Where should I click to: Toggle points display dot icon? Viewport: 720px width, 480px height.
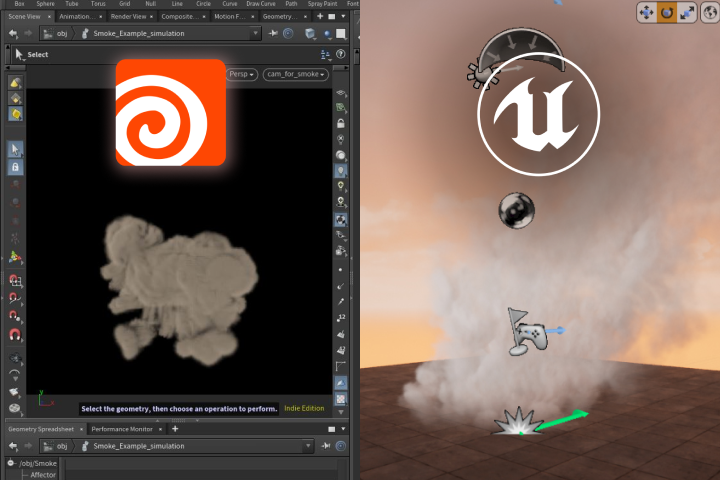click(x=340, y=270)
